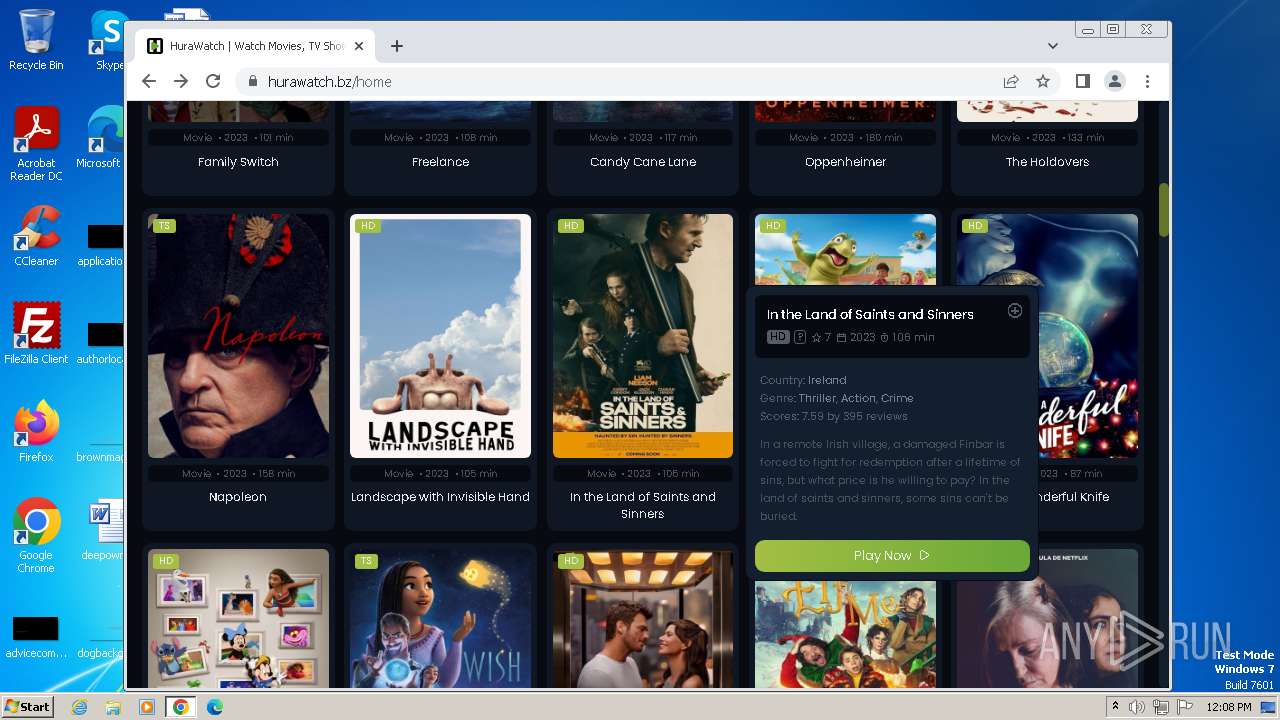This screenshot has height=720, width=1280.
Task: Open the Chrome profile menu
Action: click(1115, 81)
